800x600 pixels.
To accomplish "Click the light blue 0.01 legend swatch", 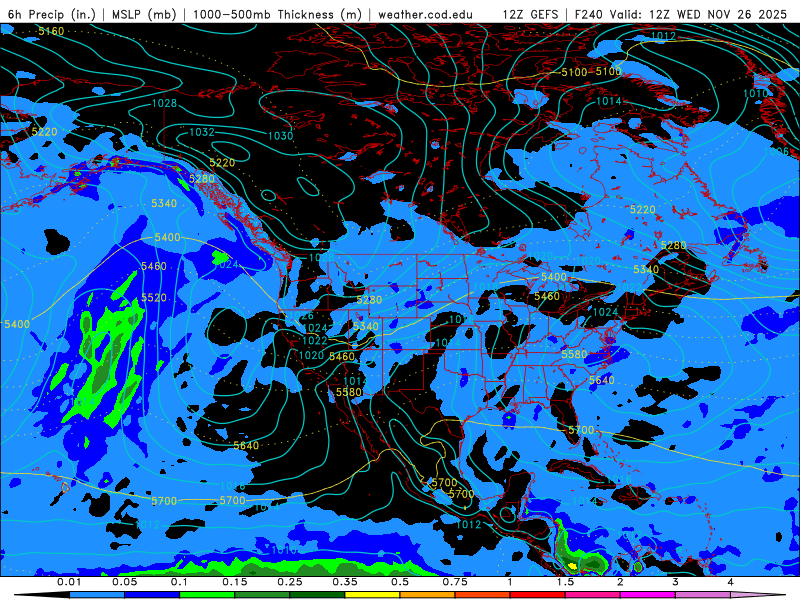I will click(x=97, y=595).
